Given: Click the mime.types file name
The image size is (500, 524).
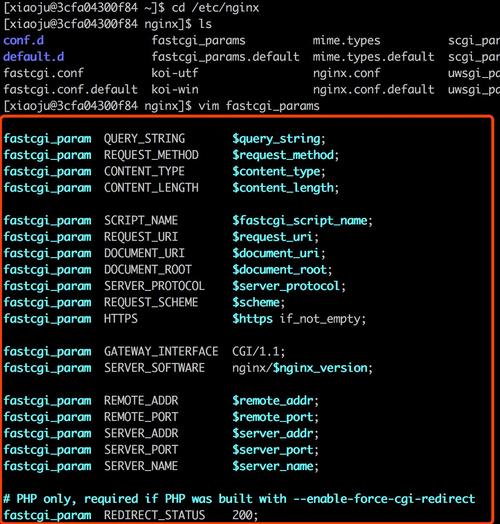Looking at the screenshot, I should [347, 41].
